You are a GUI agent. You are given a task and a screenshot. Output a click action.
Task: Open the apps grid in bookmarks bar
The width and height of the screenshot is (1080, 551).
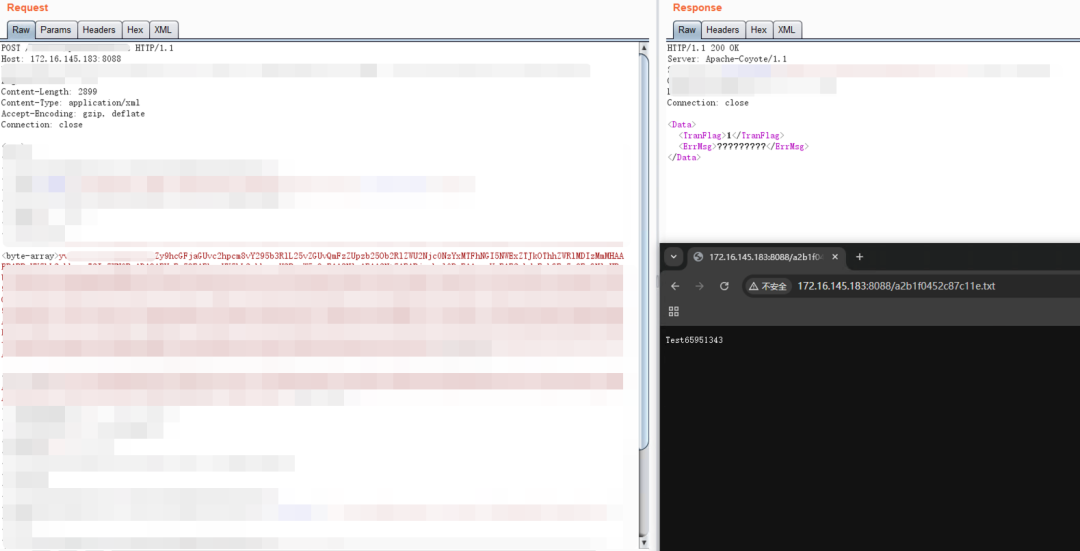pyautogui.click(x=673, y=311)
